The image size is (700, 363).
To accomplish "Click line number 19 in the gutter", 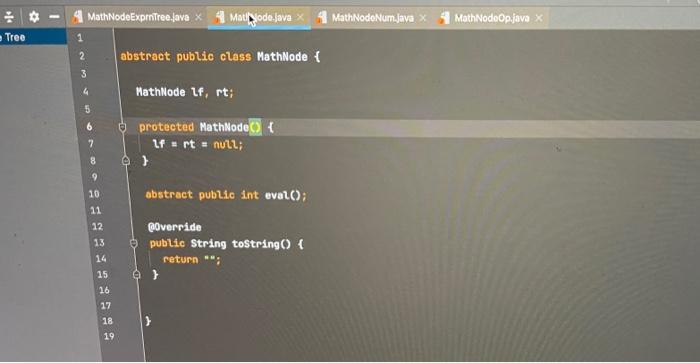I will [x=109, y=336].
